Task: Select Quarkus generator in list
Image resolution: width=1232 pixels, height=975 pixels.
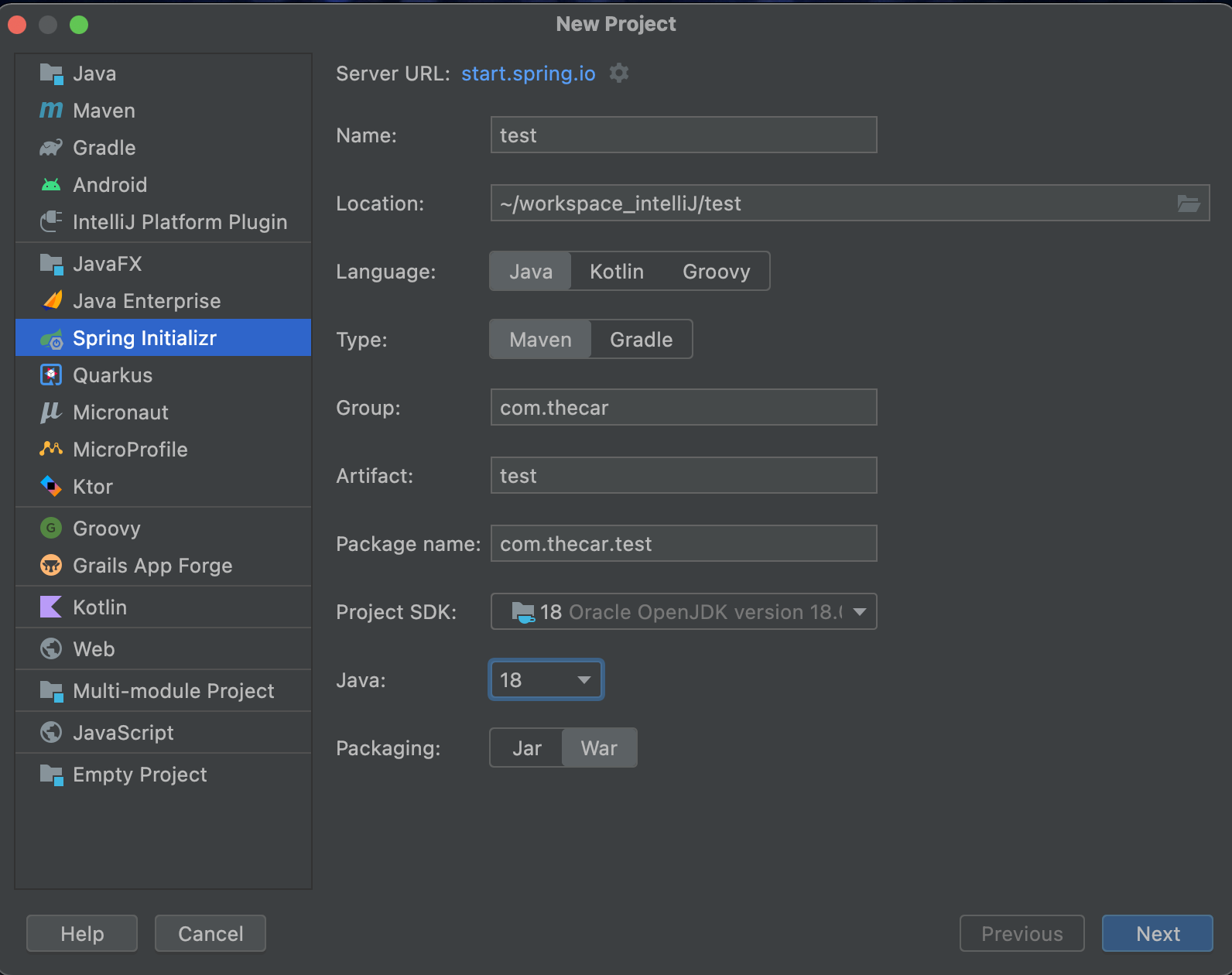Action: click(113, 375)
